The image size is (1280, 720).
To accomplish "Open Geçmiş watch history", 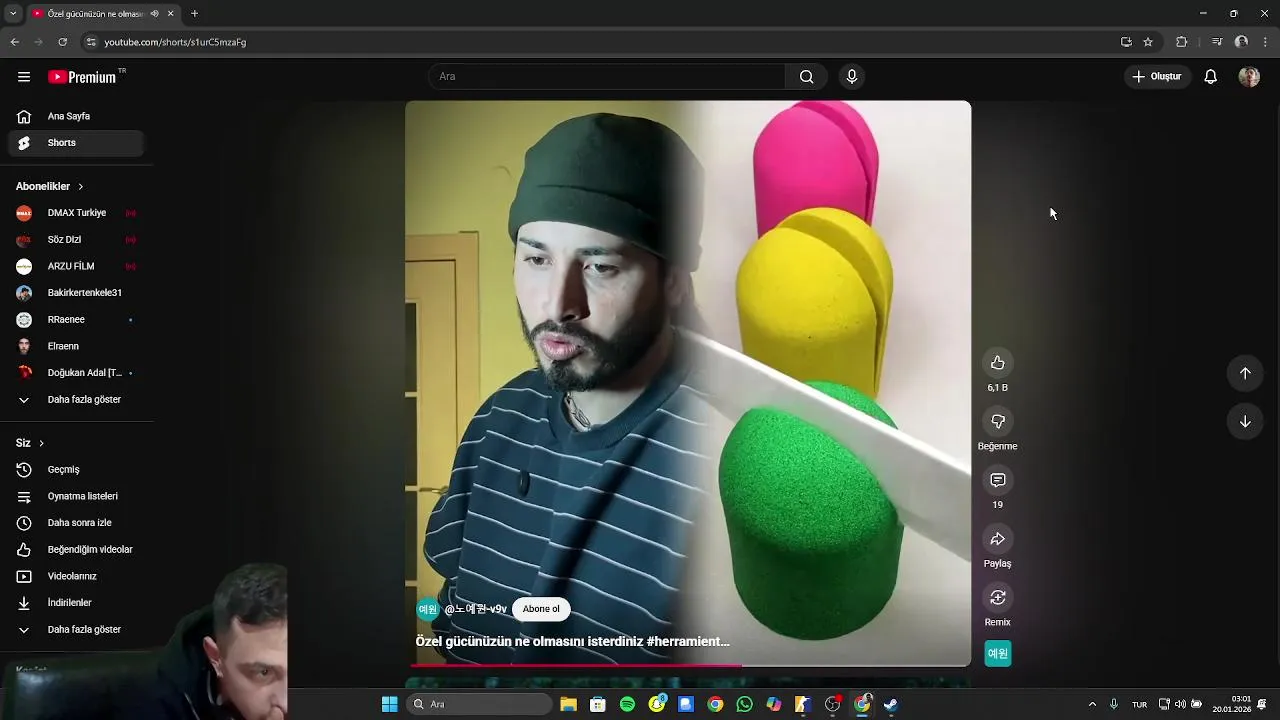I will click(76, 470).
